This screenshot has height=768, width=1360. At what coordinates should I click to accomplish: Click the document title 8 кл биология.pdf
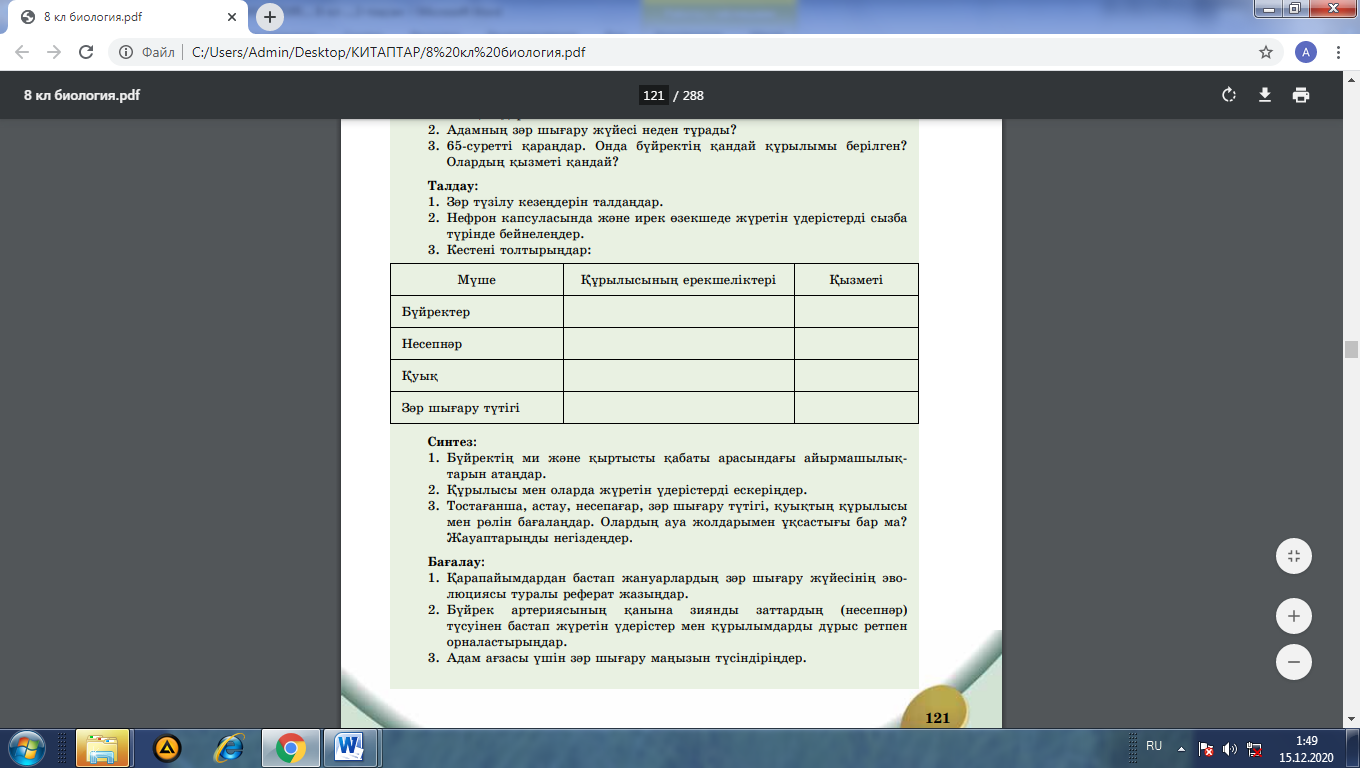tap(82, 96)
